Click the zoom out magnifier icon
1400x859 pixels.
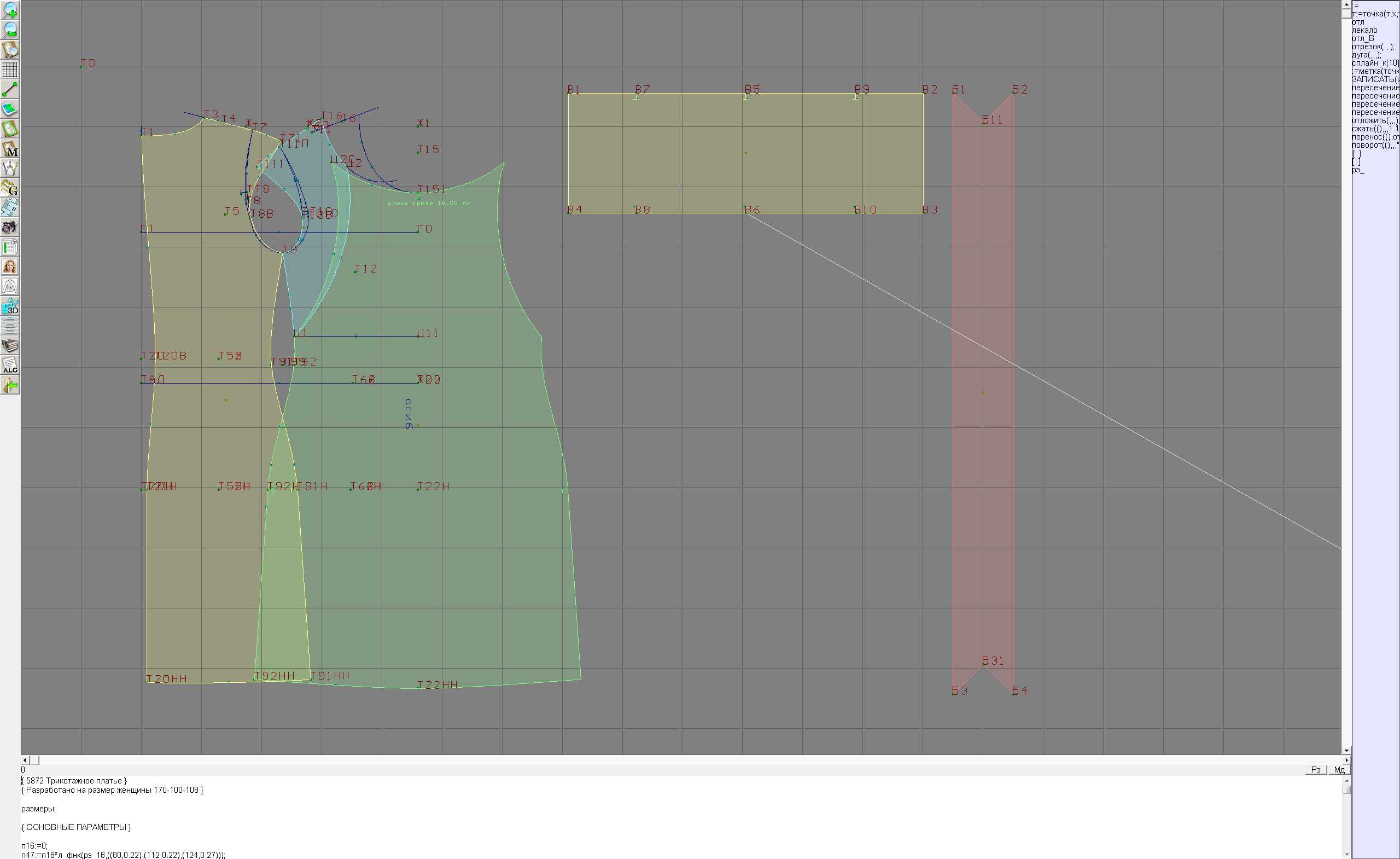coord(10,30)
